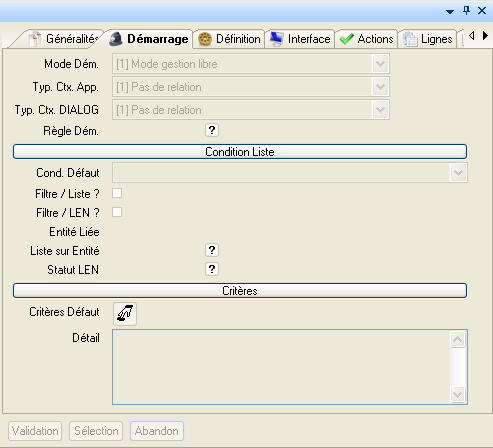Image resolution: width=493 pixels, height=448 pixels.
Task: Click the help icon beside Règle Dém.
Action: click(212, 130)
